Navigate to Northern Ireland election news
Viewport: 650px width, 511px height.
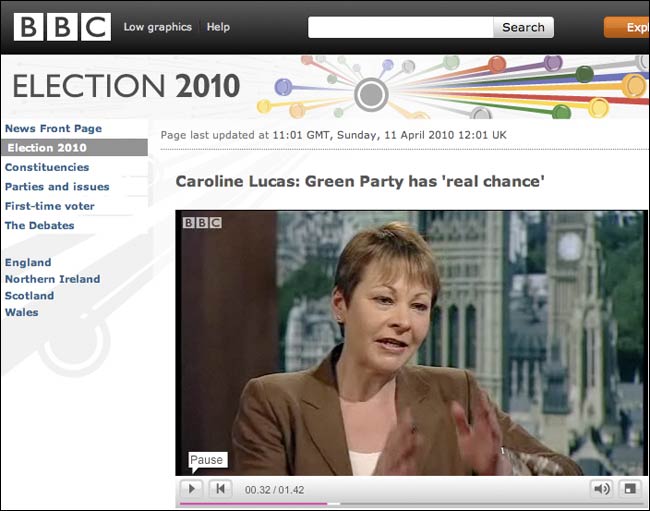click(x=53, y=279)
